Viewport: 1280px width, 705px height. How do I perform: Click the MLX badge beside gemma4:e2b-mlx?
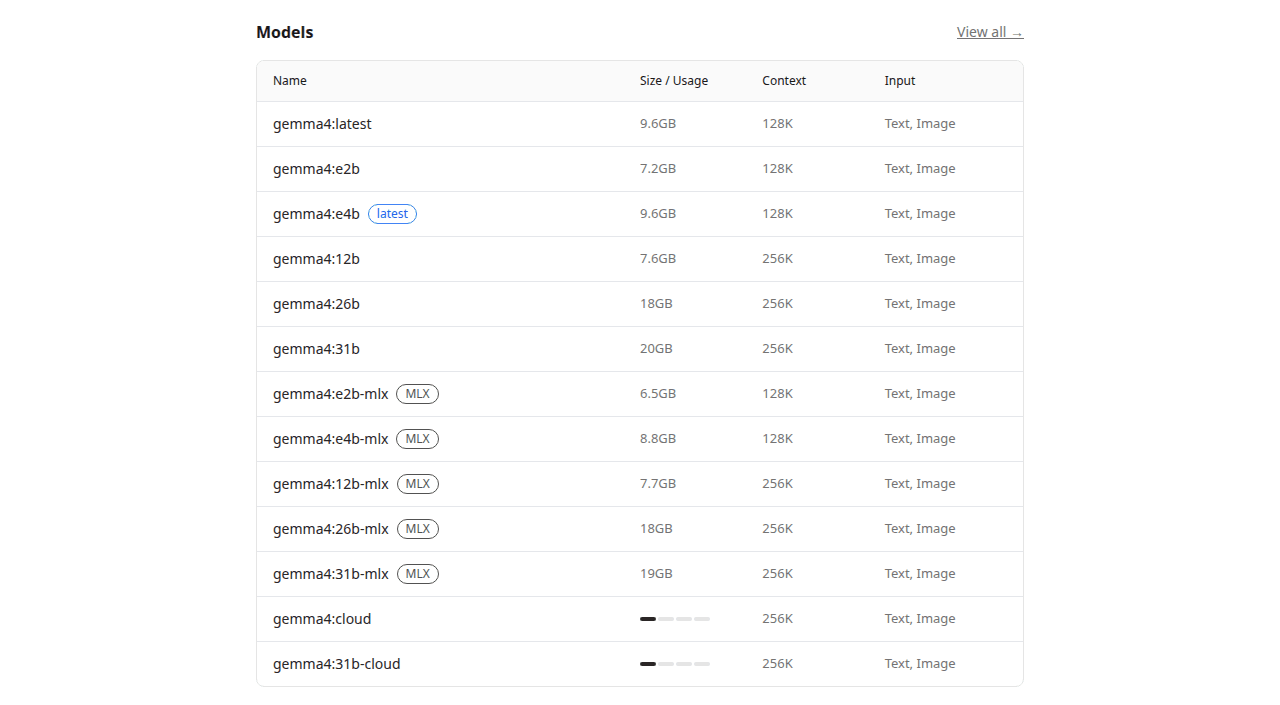[x=417, y=394]
